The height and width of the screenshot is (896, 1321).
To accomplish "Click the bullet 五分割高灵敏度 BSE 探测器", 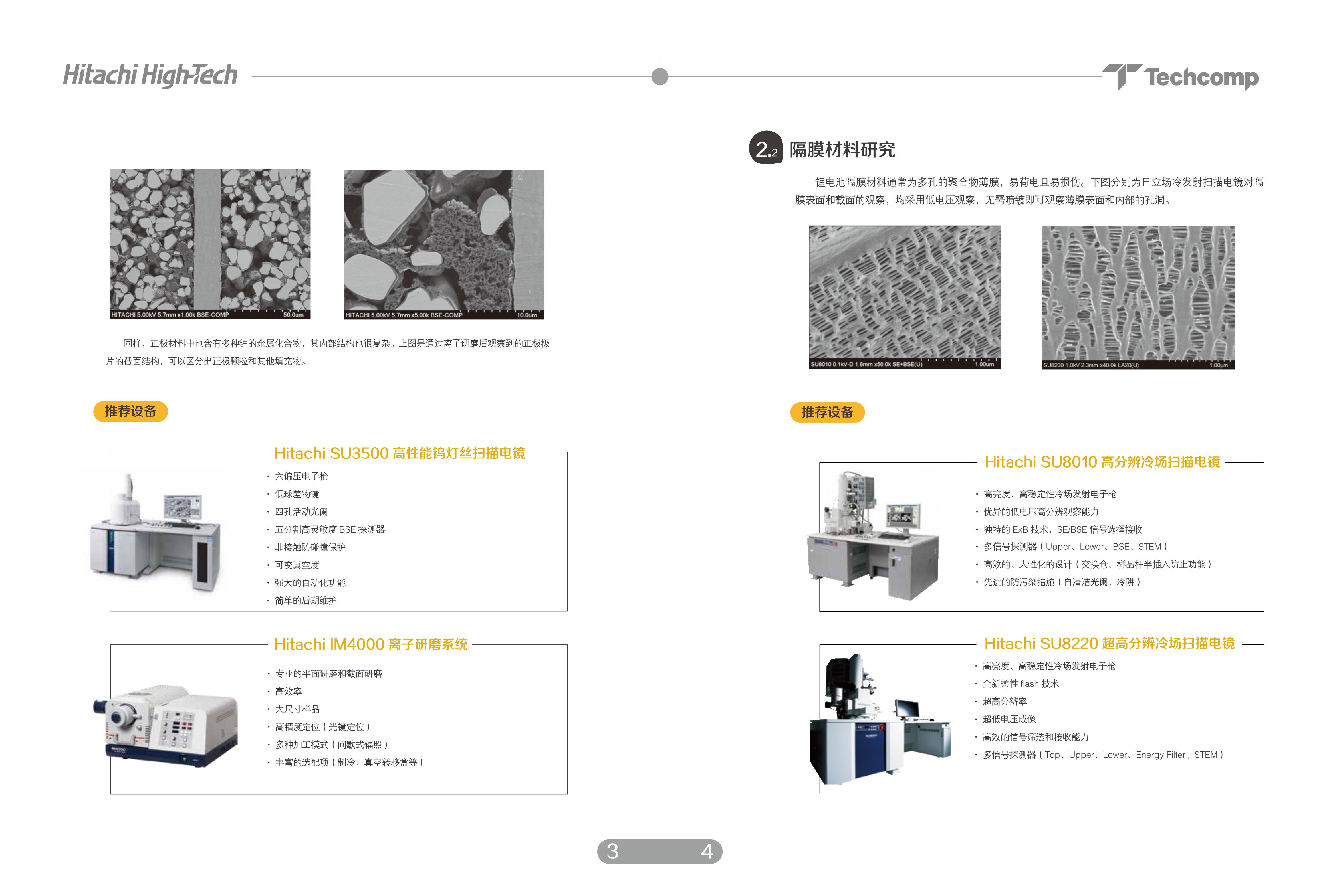I will [x=326, y=529].
